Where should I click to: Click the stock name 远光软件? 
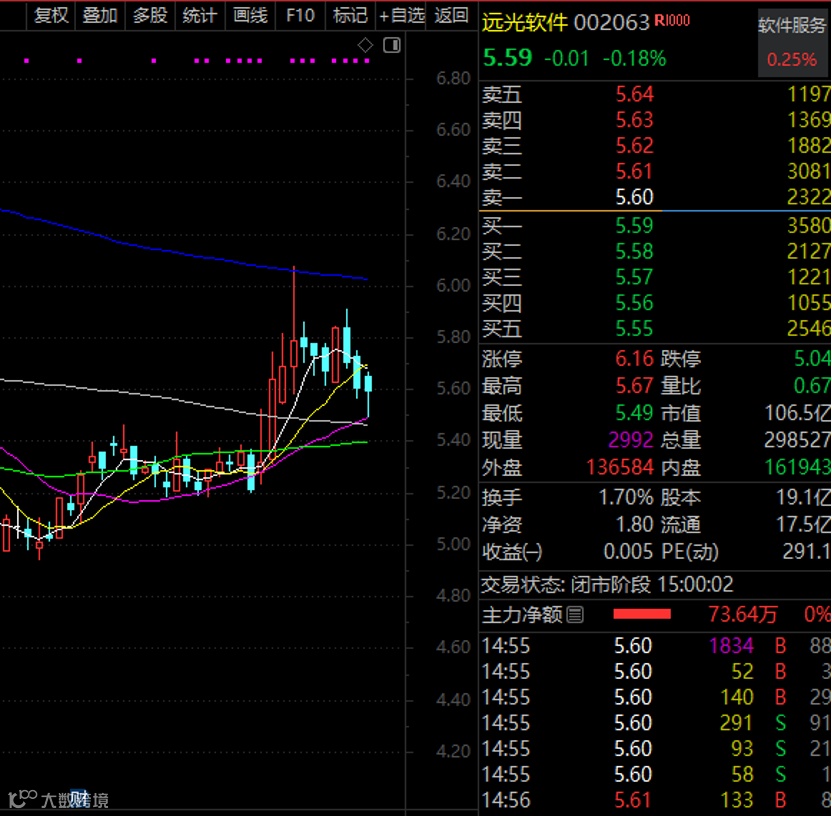[524, 22]
